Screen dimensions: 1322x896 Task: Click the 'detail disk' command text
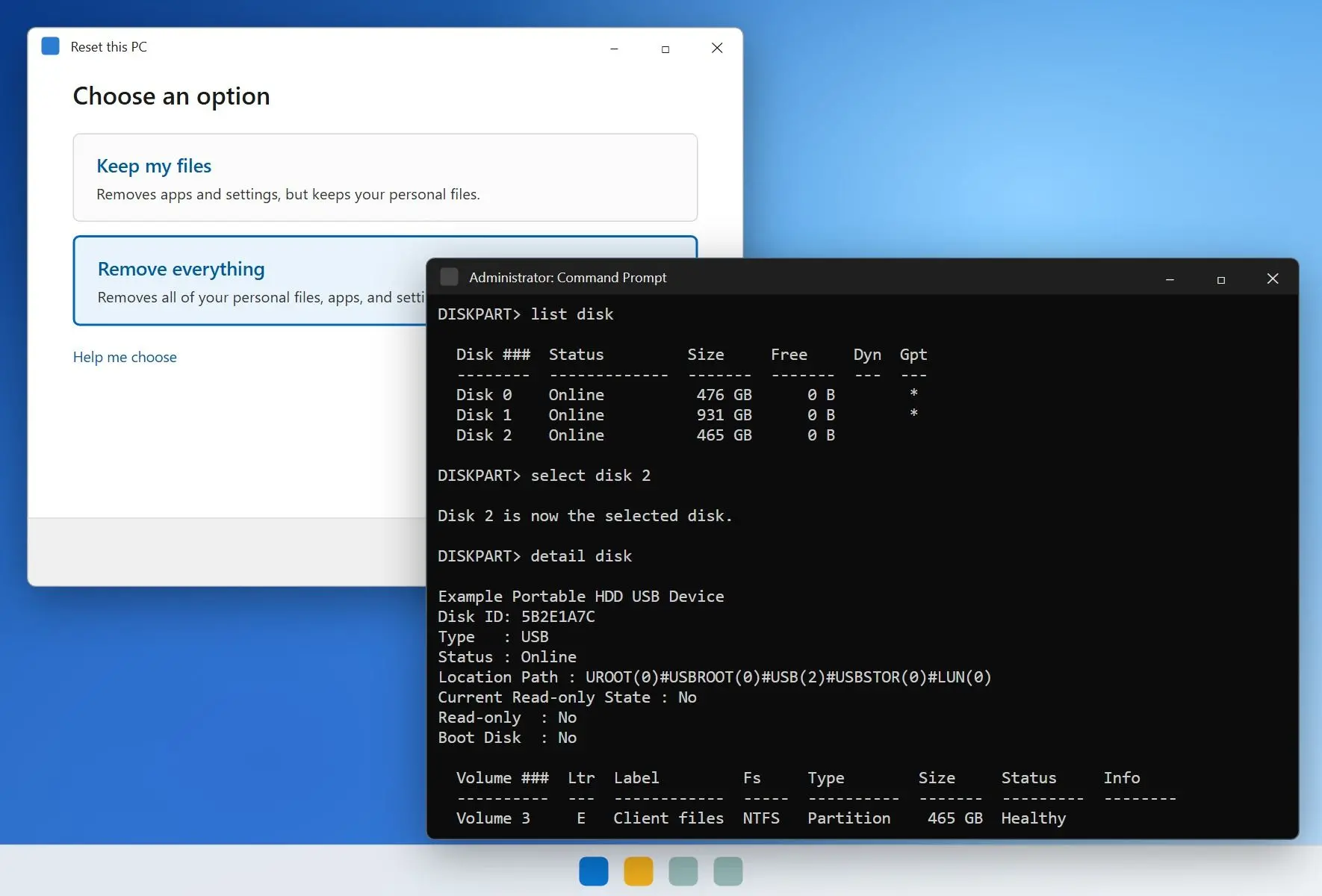581,556
